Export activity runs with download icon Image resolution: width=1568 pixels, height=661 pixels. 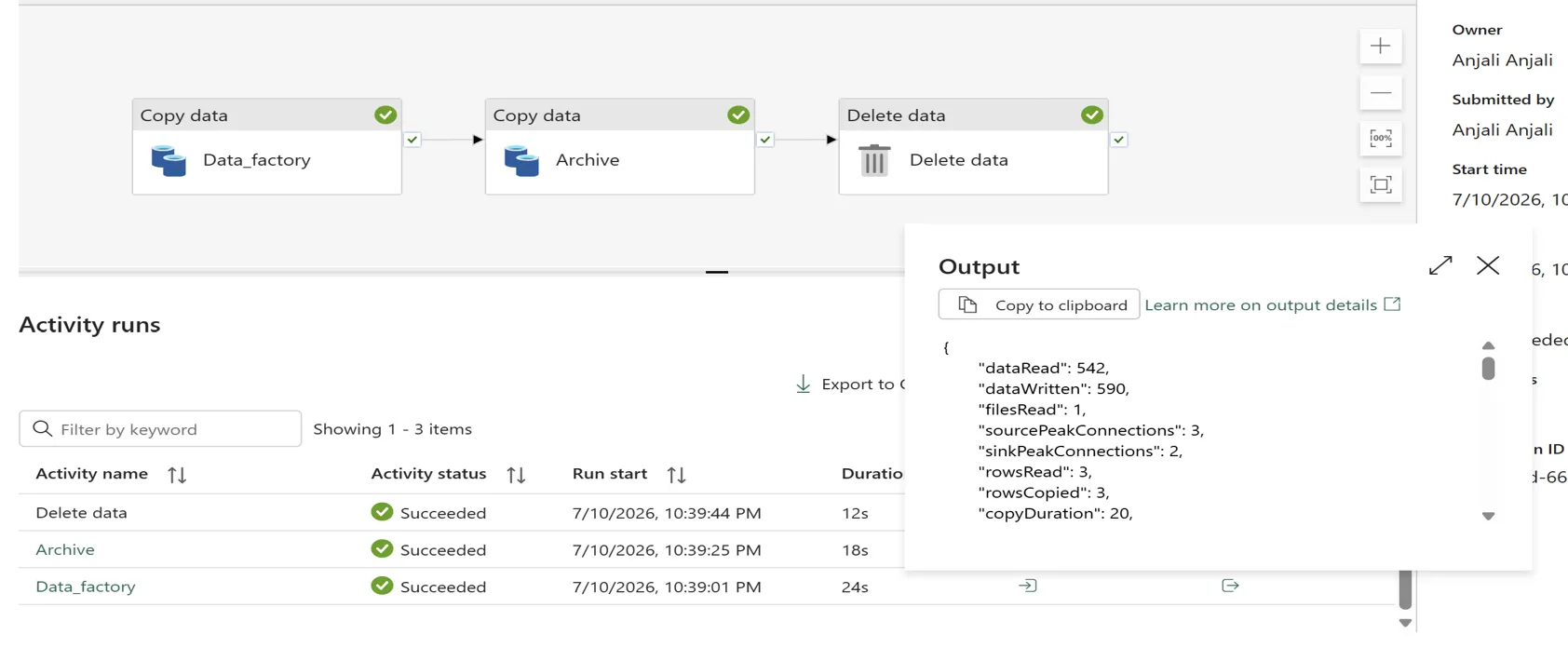803,384
